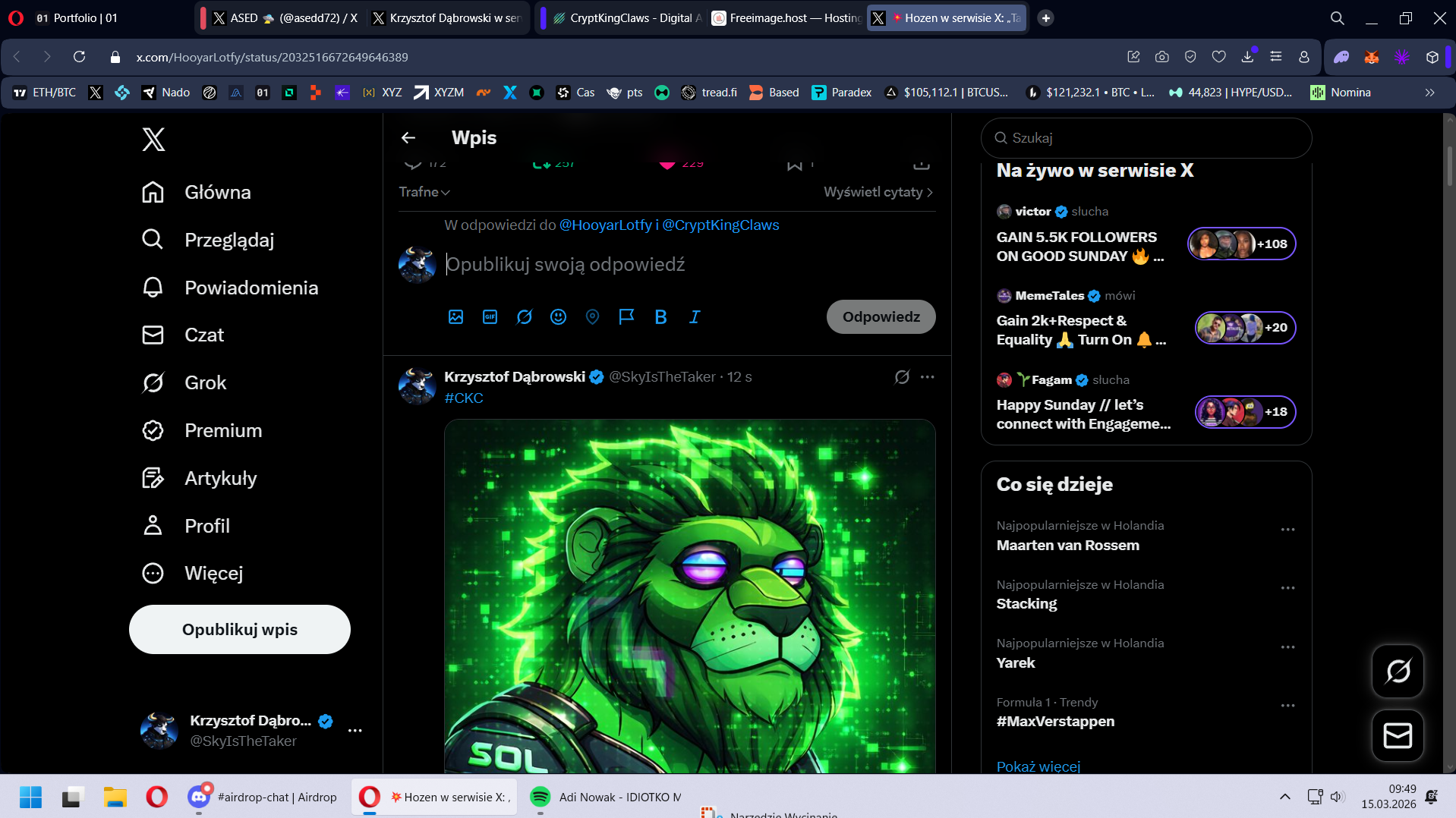Open the #CKC hashtag
The image size is (1456, 818).
coord(464,398)
